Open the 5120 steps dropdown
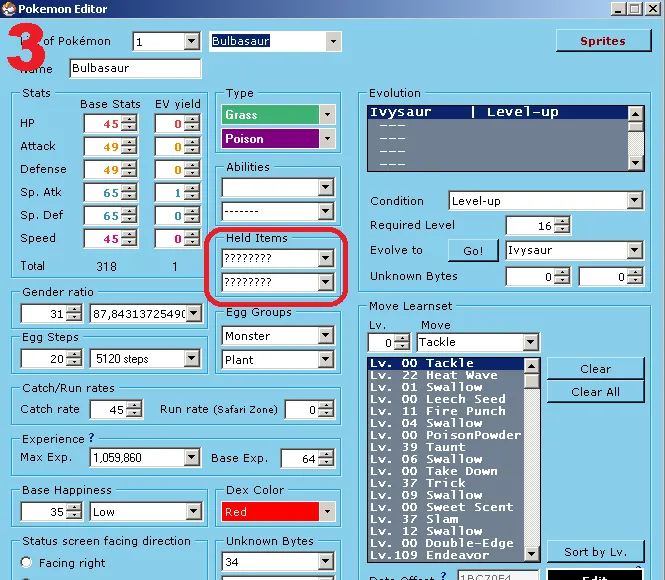The image size is (665, 580). point(192,359)
